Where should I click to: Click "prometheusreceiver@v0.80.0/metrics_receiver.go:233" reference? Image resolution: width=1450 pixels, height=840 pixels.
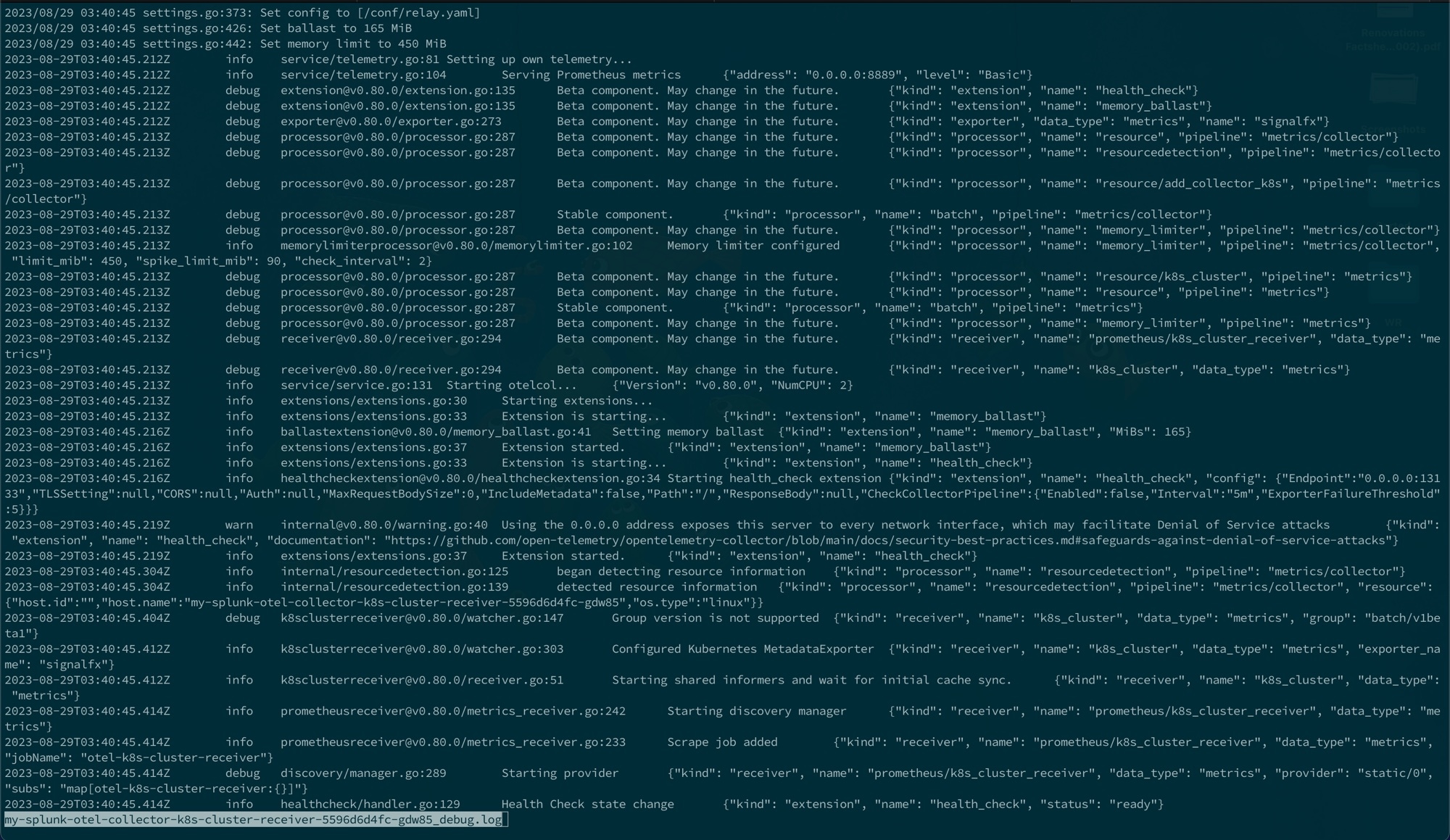click(453, 743)
